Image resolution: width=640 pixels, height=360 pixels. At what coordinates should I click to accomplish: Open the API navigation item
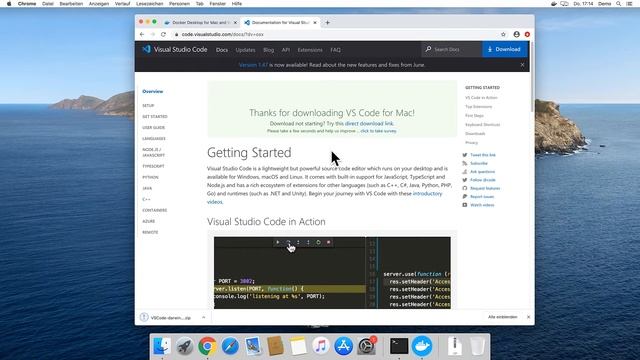pos(286,50)
